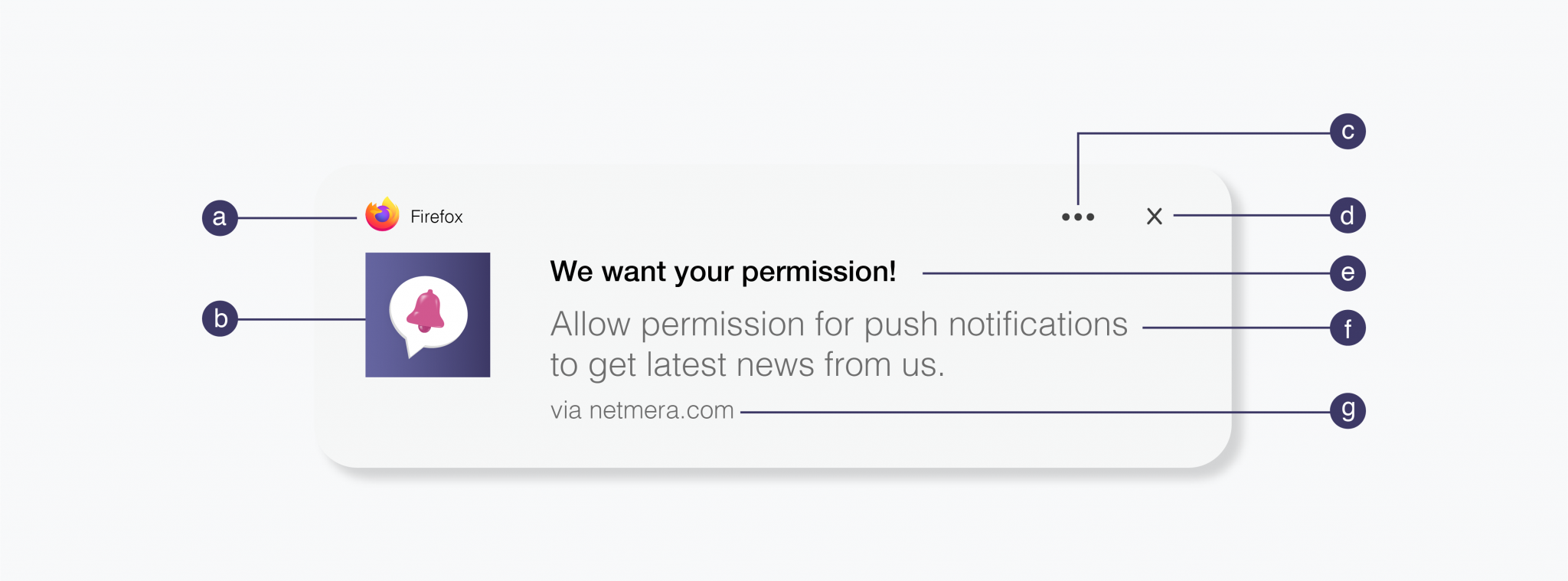This screenshot has height=581, width=1568.
Task: Click the circled 'g' annotation marker
Action: 1347,411
